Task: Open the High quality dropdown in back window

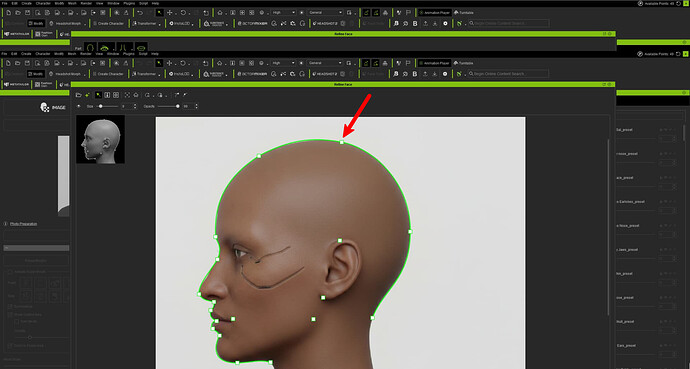Action: click(x=283, y=13)
